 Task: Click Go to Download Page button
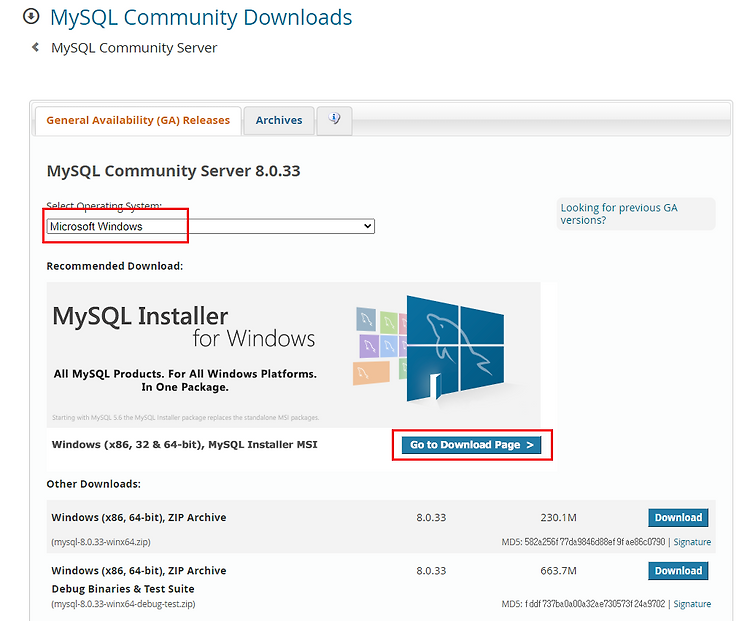pos(472,445)
